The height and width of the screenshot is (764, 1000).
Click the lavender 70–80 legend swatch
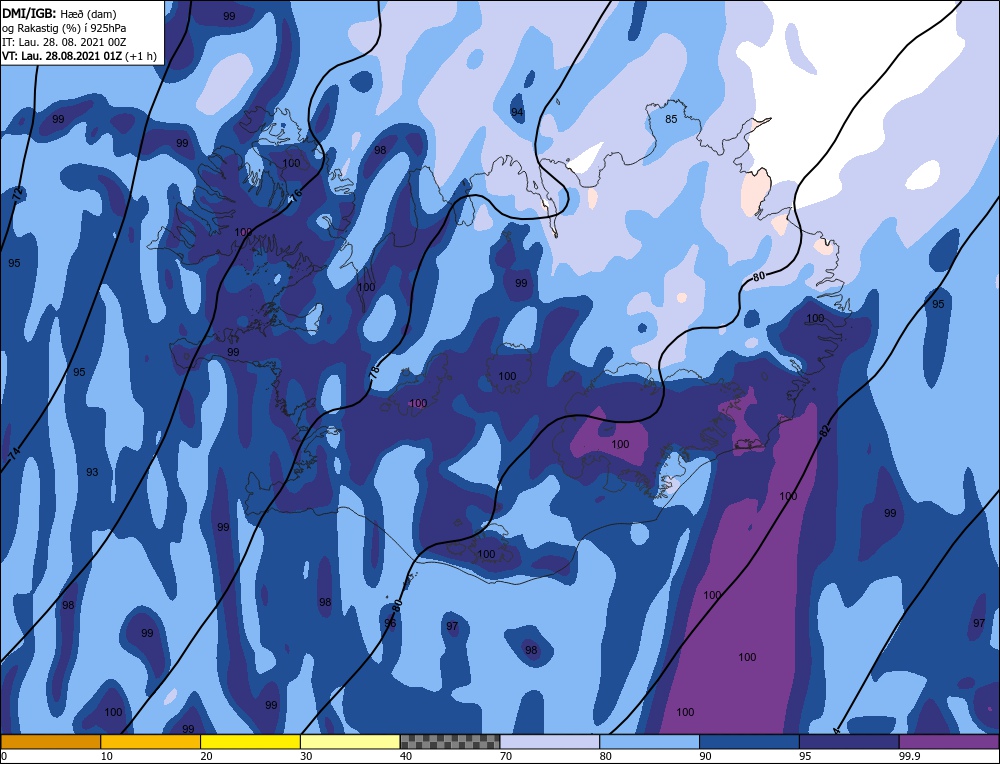[550, 742]
